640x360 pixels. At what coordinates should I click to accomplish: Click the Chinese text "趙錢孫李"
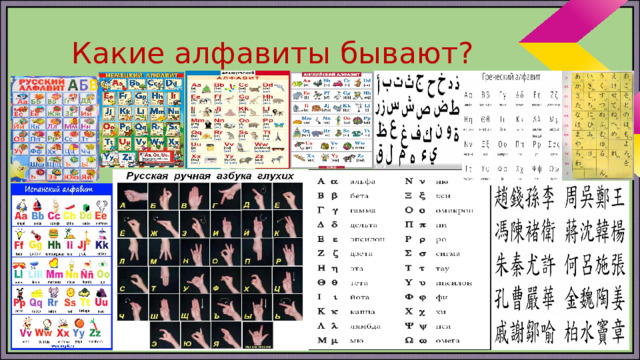(525, 198)
